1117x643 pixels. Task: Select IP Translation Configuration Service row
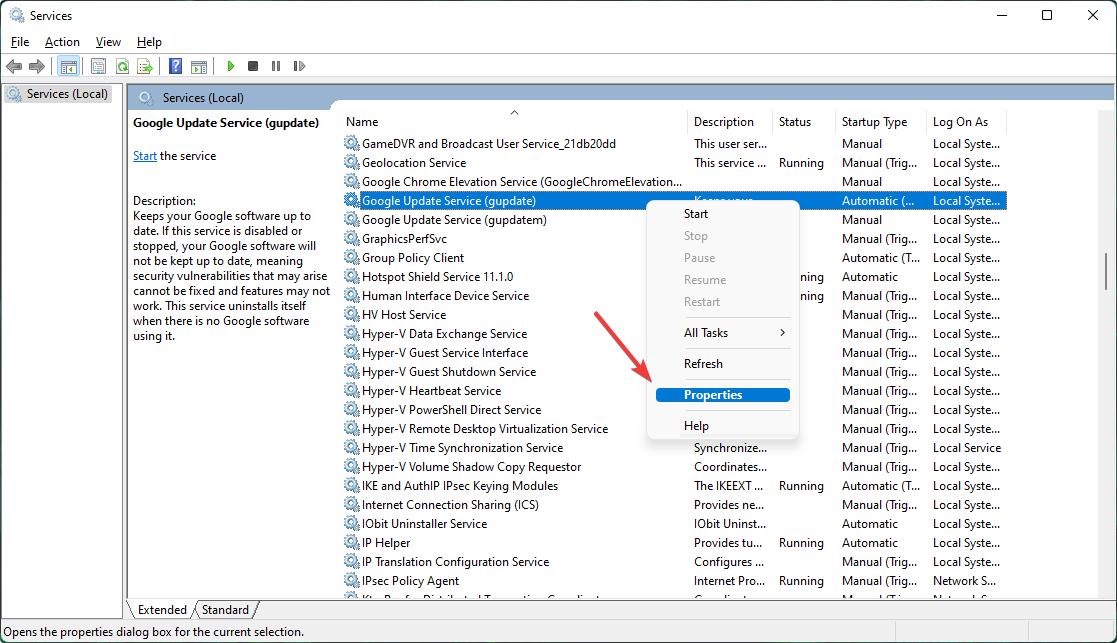coord(674,562)
